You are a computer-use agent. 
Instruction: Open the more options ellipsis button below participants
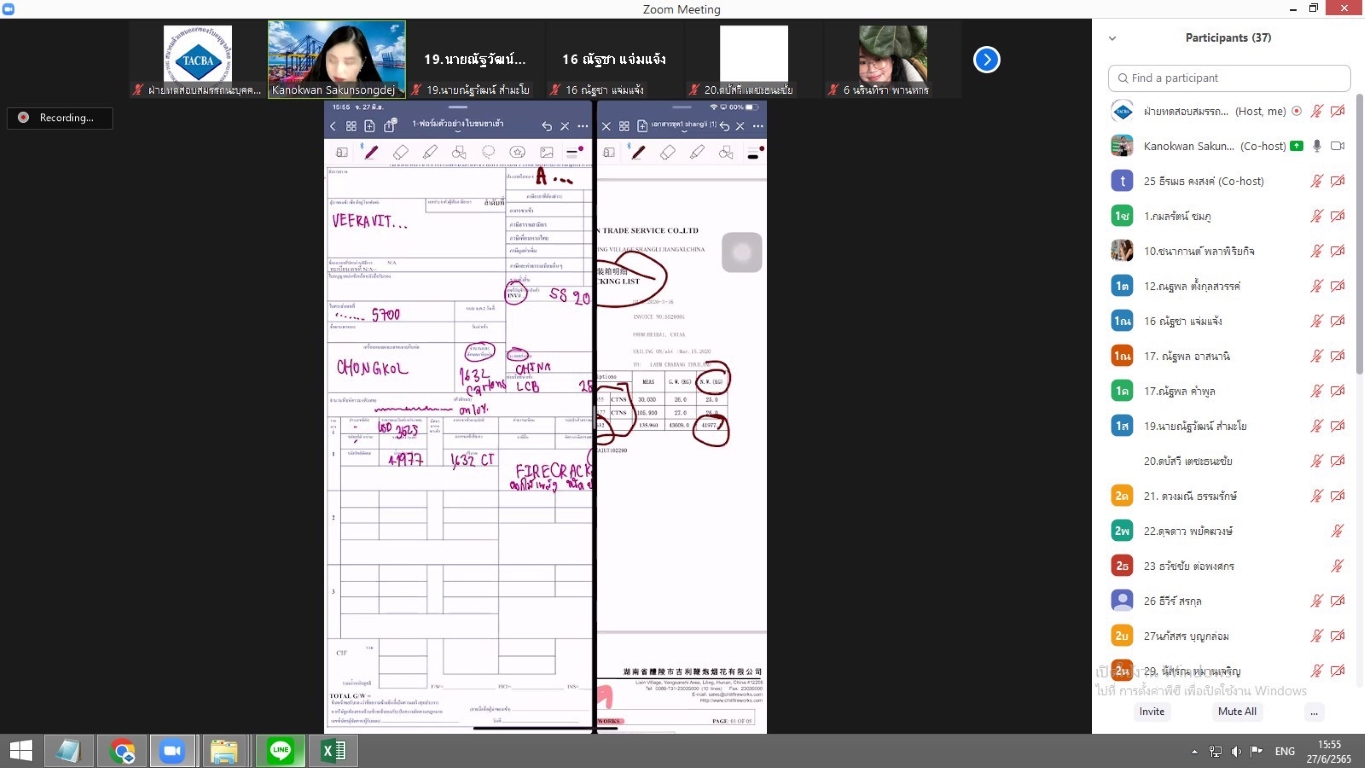tap(1314, 711)
